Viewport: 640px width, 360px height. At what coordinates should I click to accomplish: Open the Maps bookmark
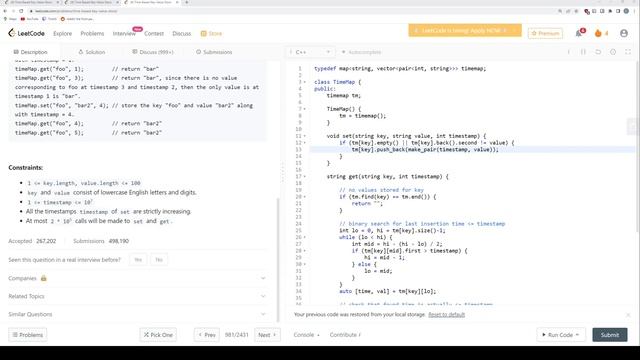[x=10, y=19]
